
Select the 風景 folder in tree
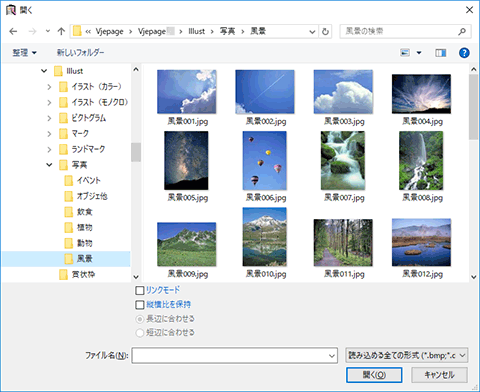click(x=66, y=259)
